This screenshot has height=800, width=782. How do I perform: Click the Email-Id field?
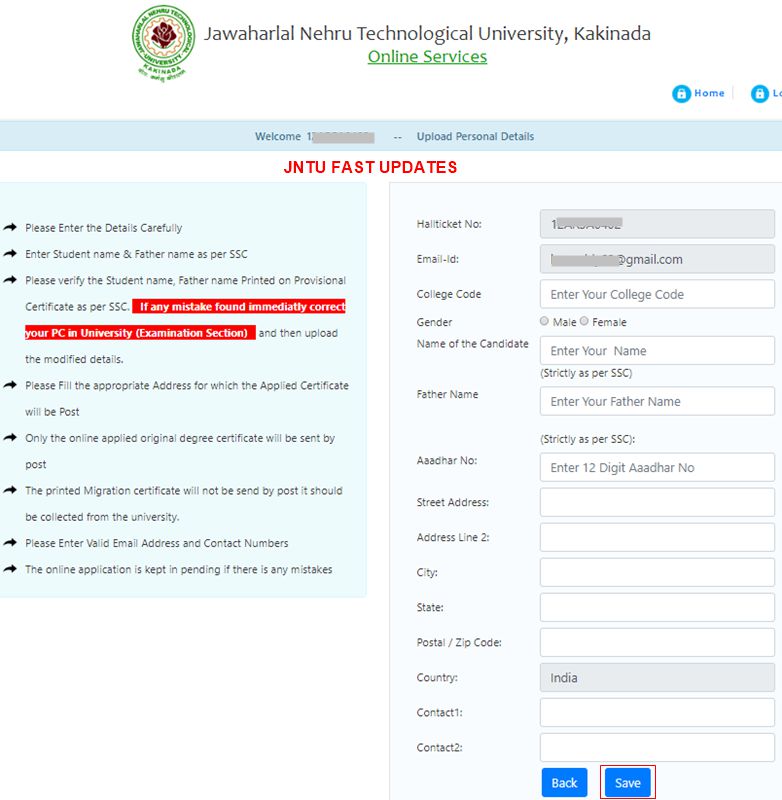point(657,259)
